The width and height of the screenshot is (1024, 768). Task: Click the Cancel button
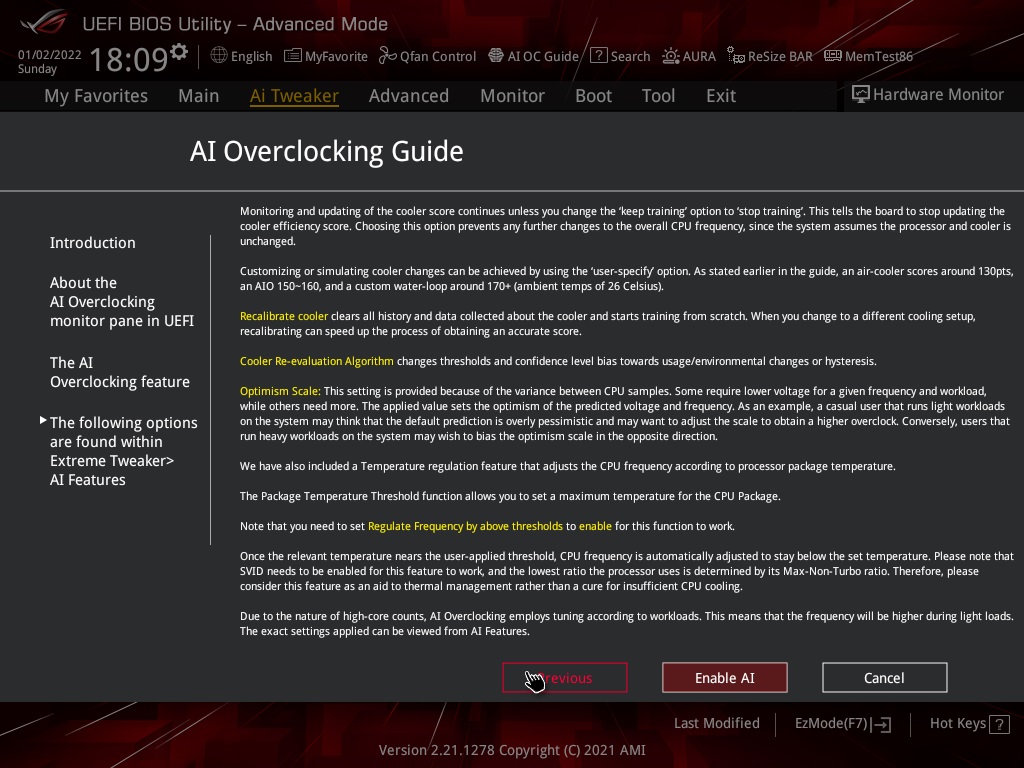coord(884,678)
